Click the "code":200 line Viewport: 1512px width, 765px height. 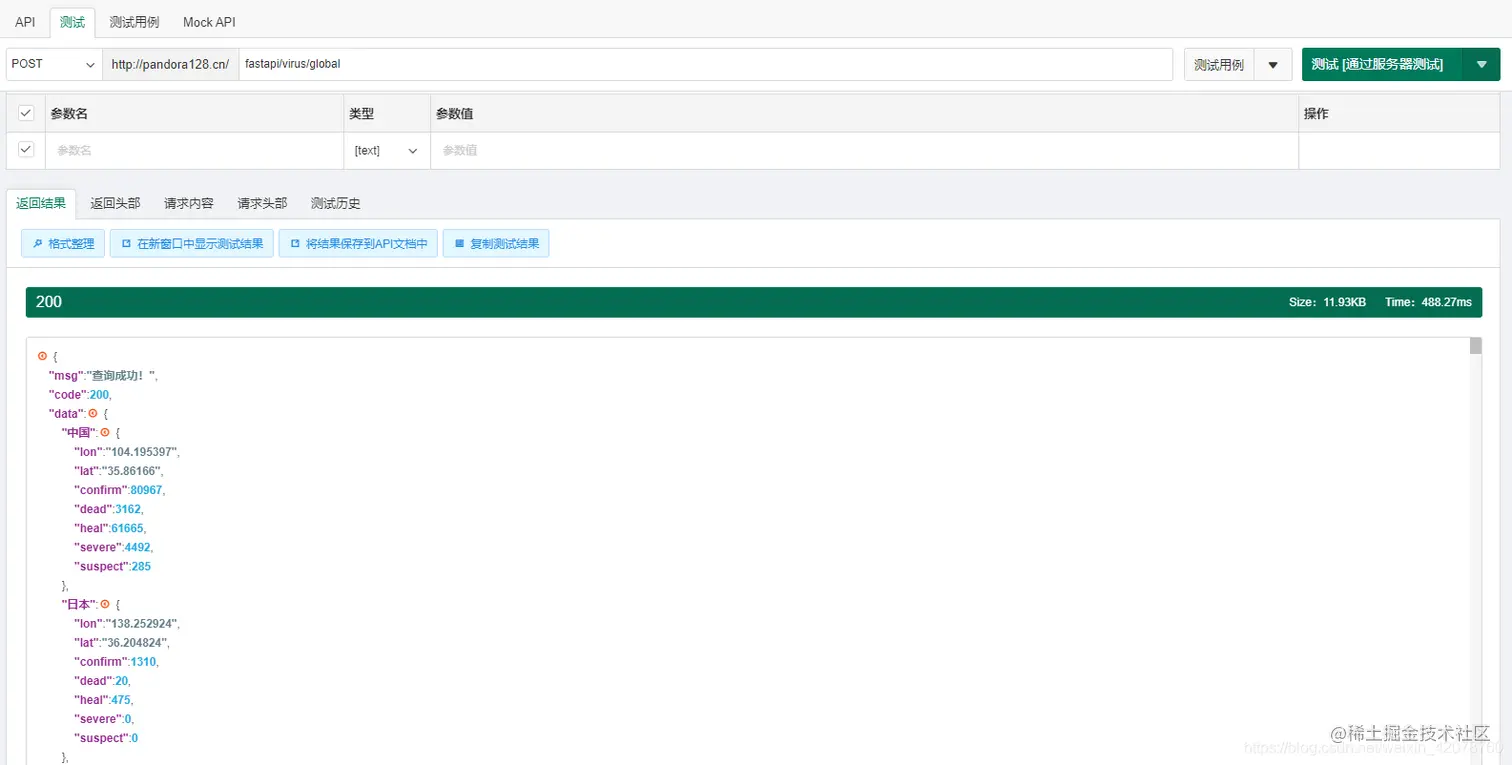80,394
